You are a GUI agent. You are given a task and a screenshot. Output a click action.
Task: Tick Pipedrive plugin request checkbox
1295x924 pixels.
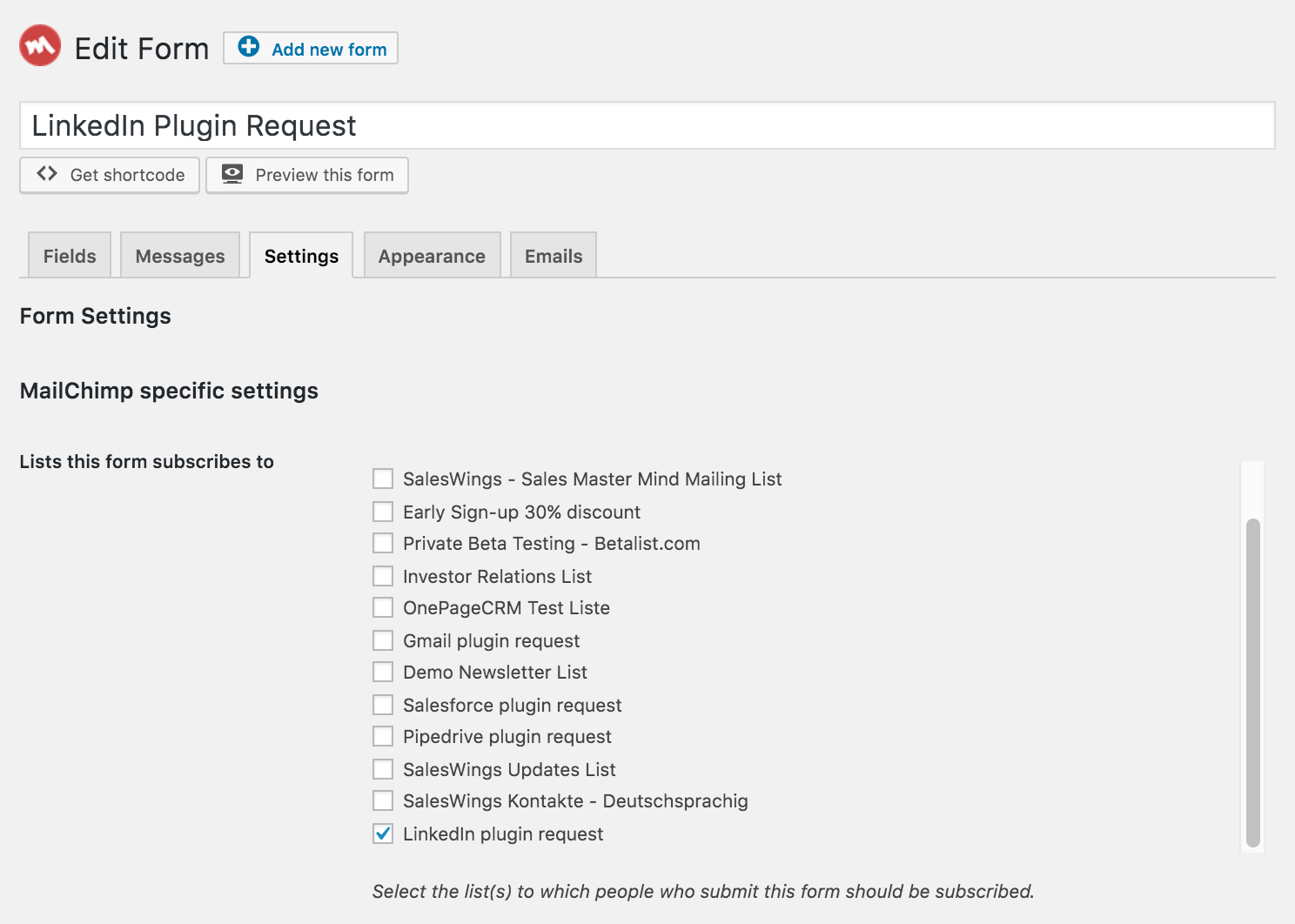(x=383, y=736)
